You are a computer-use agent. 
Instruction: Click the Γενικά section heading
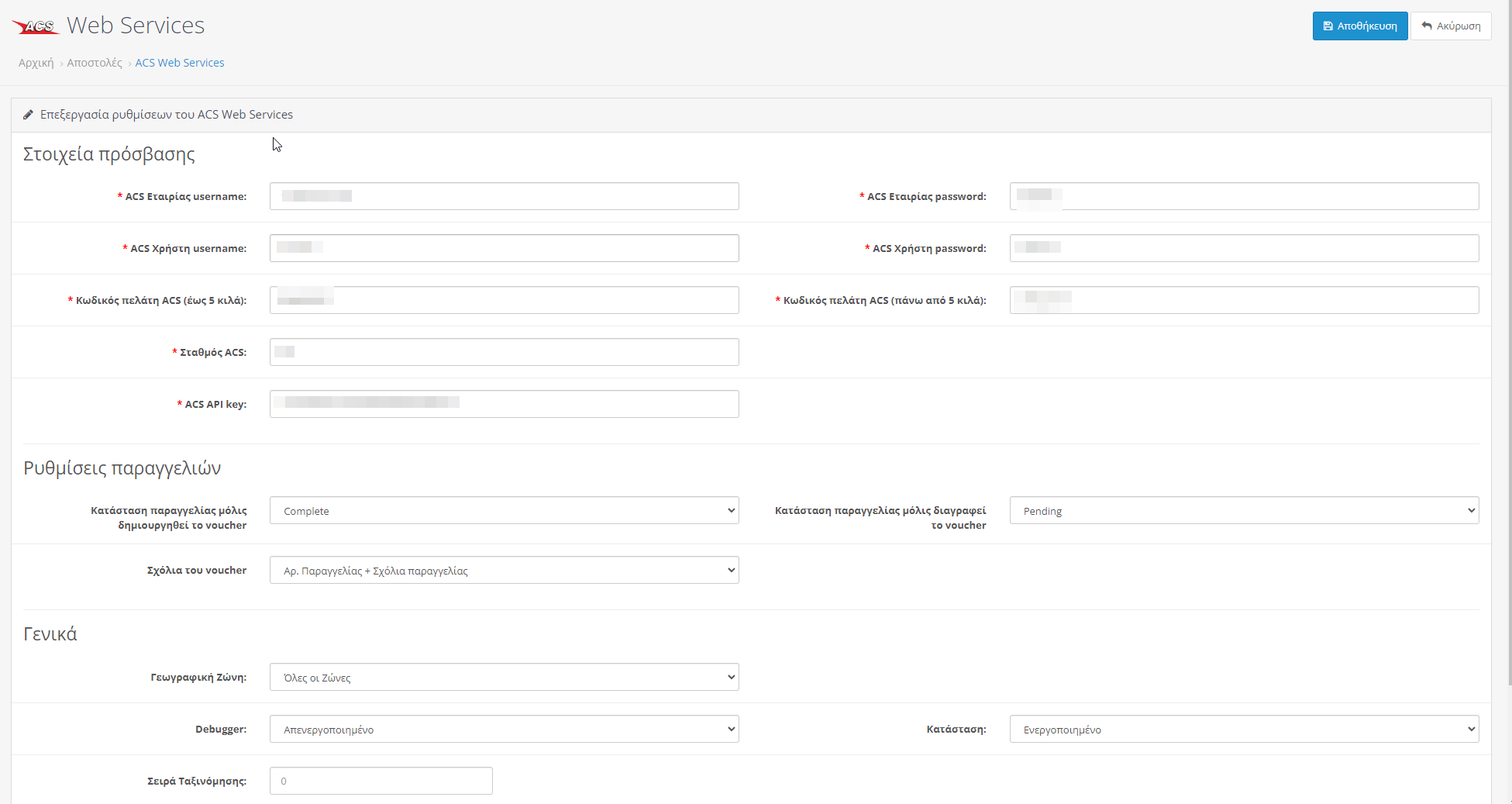50,634
